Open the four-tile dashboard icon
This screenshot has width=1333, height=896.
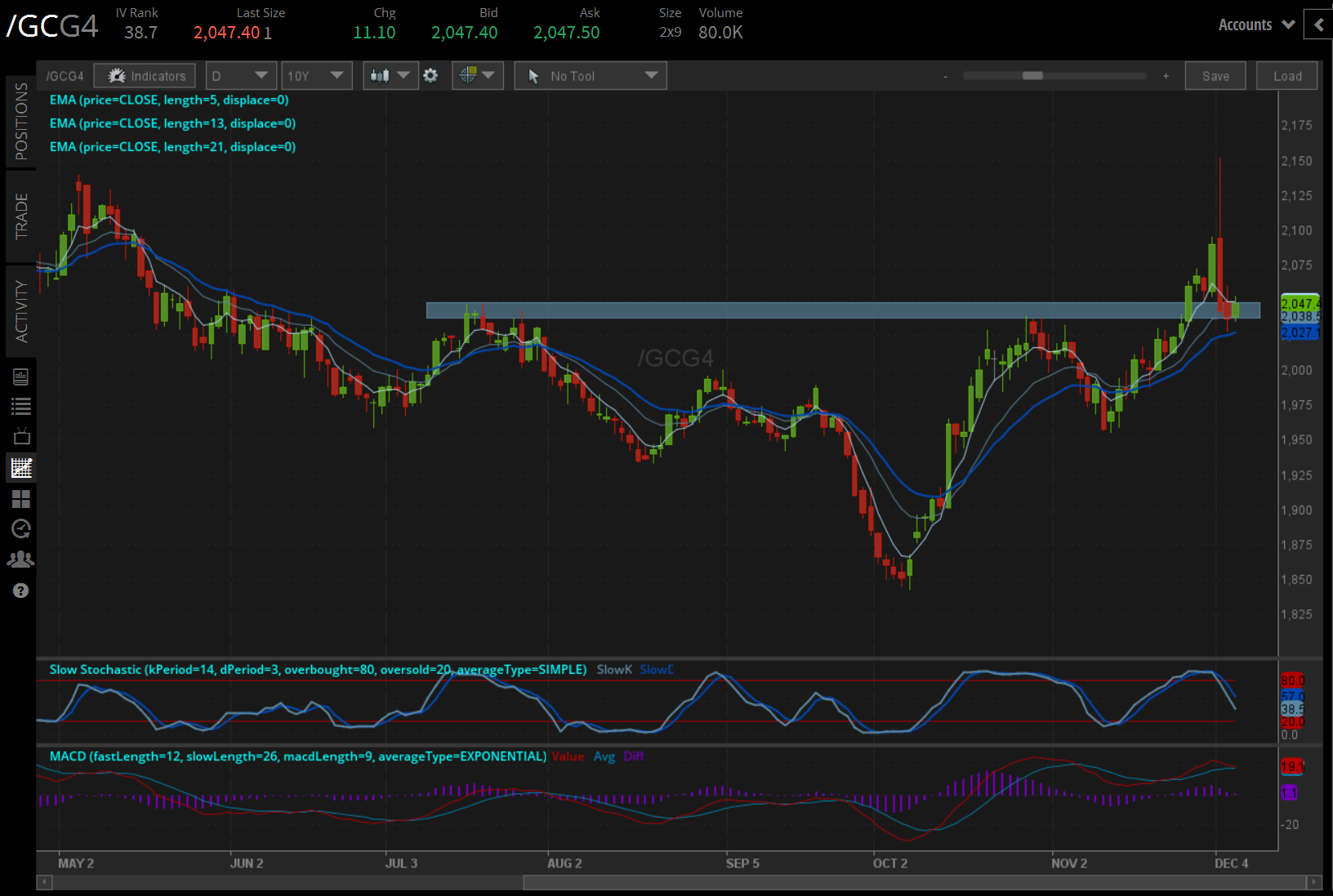(x=21, y=499)
